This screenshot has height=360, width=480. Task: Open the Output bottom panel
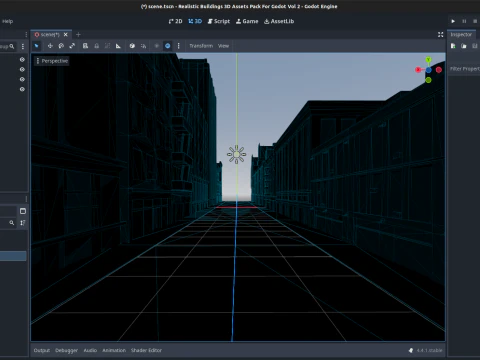pos(42,350)
